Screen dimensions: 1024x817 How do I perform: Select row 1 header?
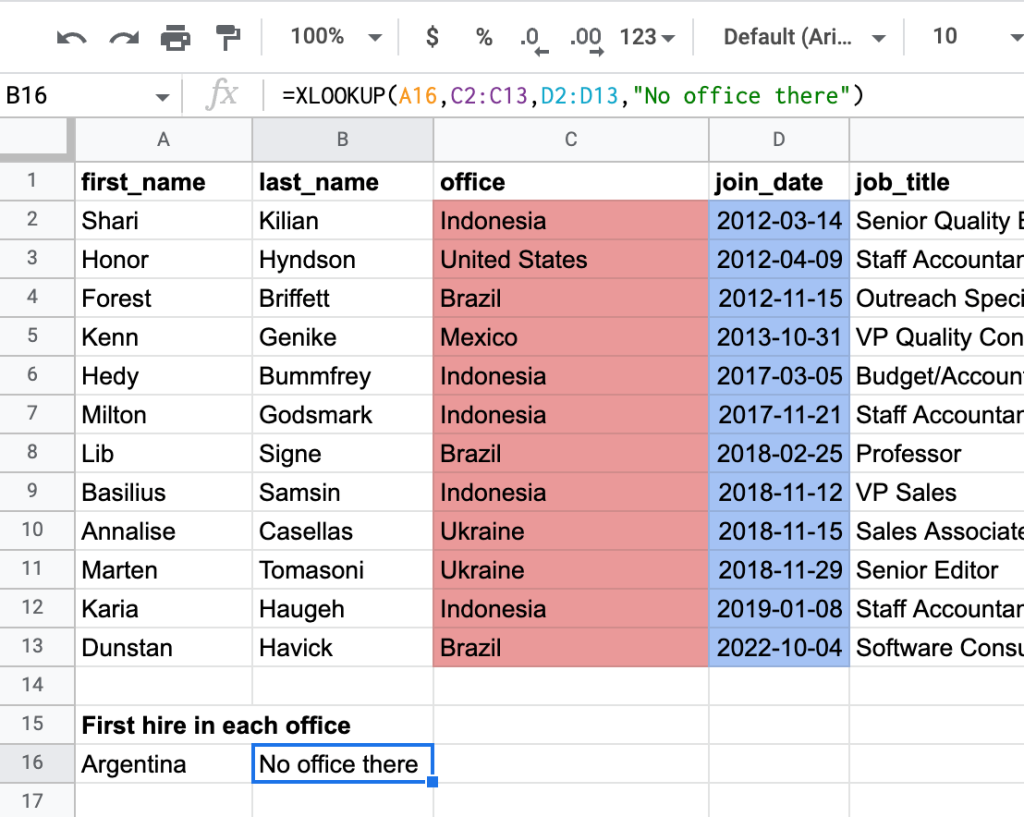pyautogui.click(x=37, y=181)
